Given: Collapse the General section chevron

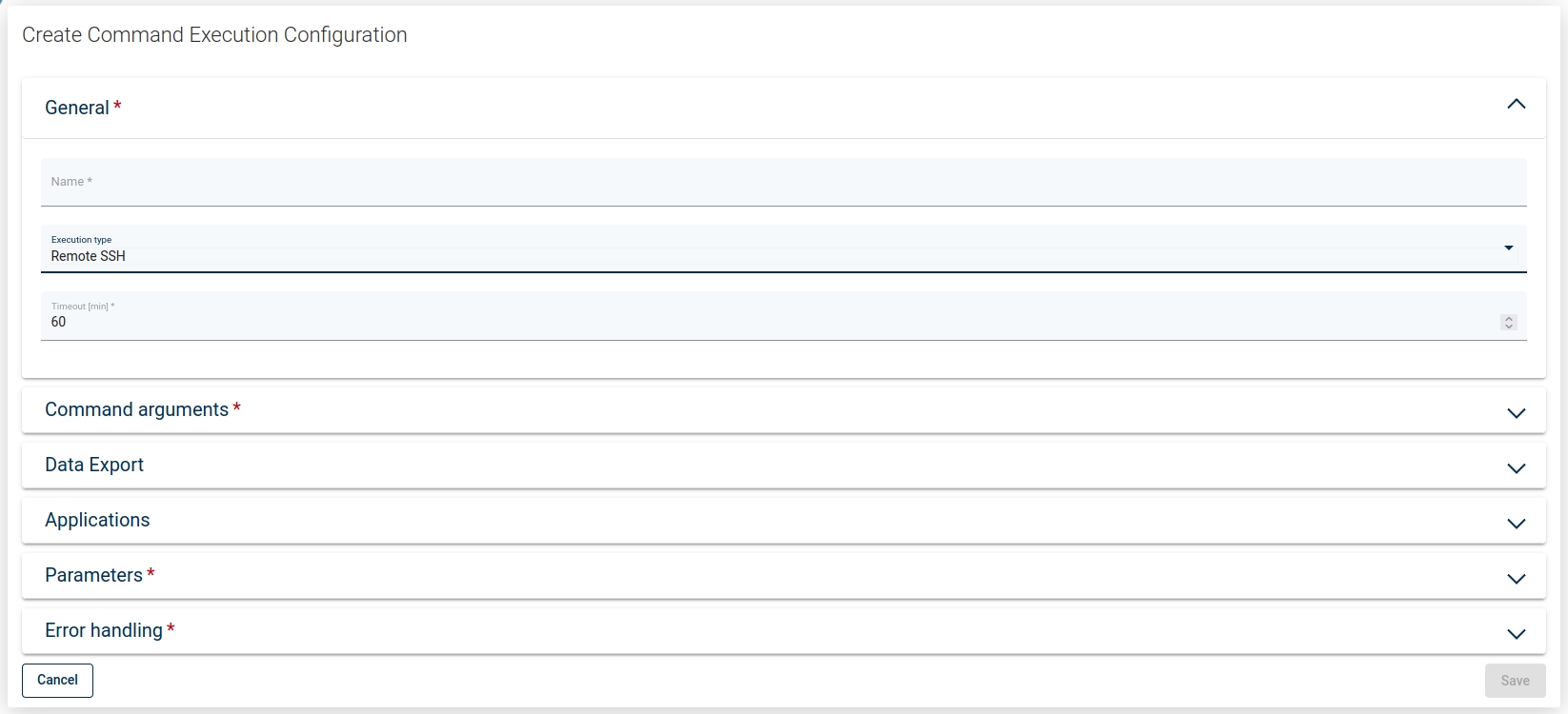Looking at the screenshot, I should tap(1516, 105).
